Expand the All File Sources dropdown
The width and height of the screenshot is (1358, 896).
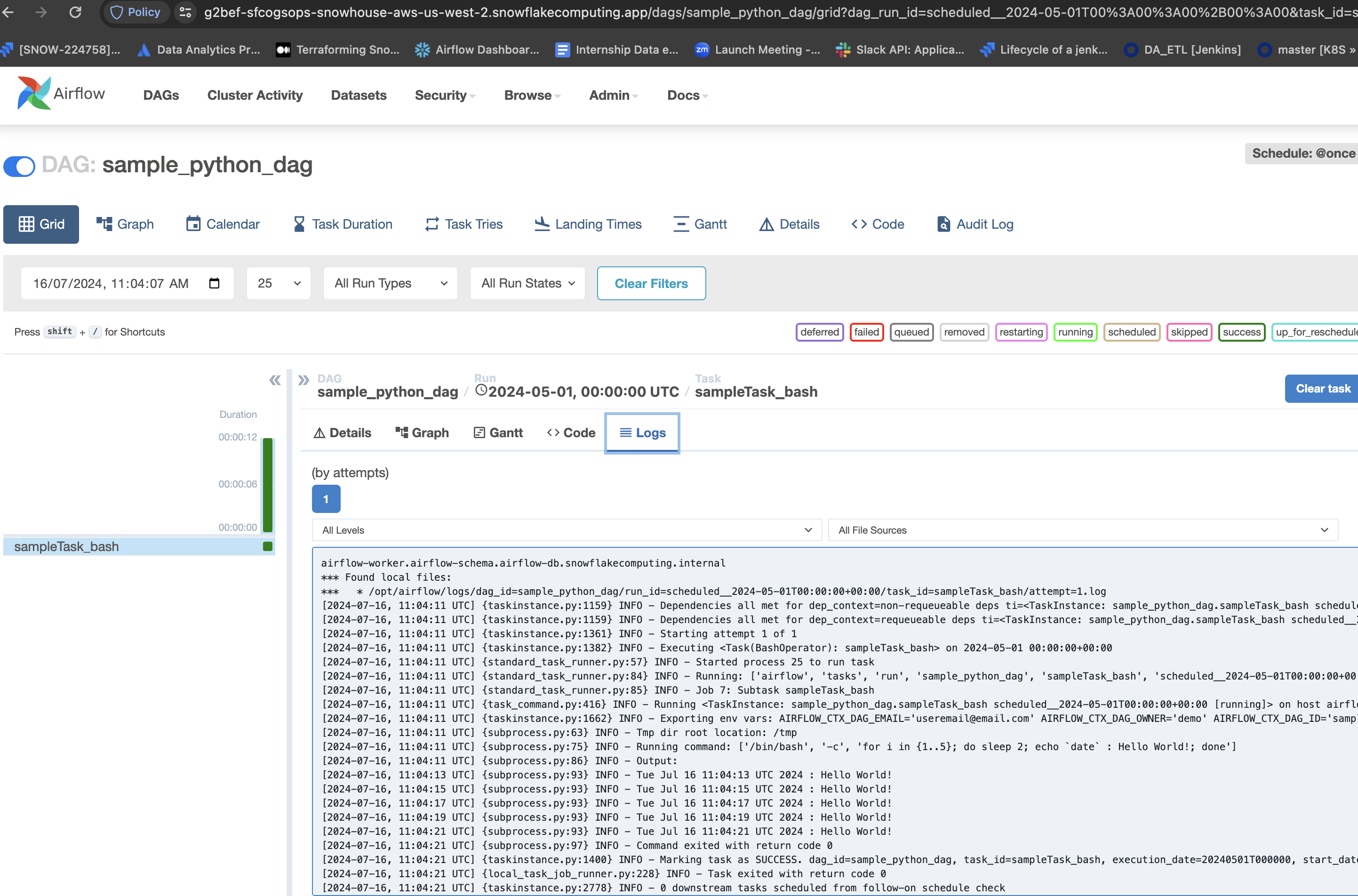pos(1082,530)
